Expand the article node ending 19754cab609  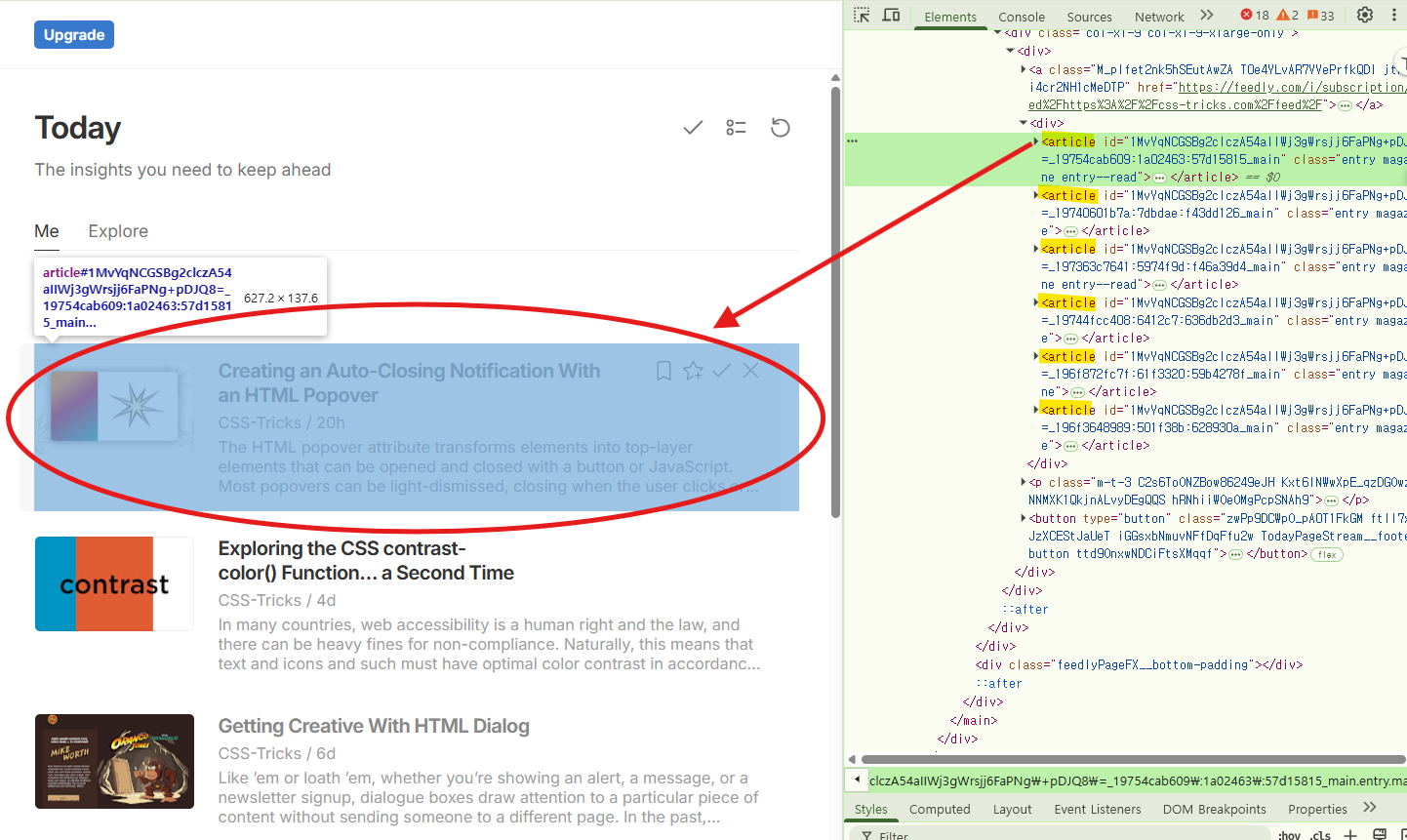tap(1036, 141)
